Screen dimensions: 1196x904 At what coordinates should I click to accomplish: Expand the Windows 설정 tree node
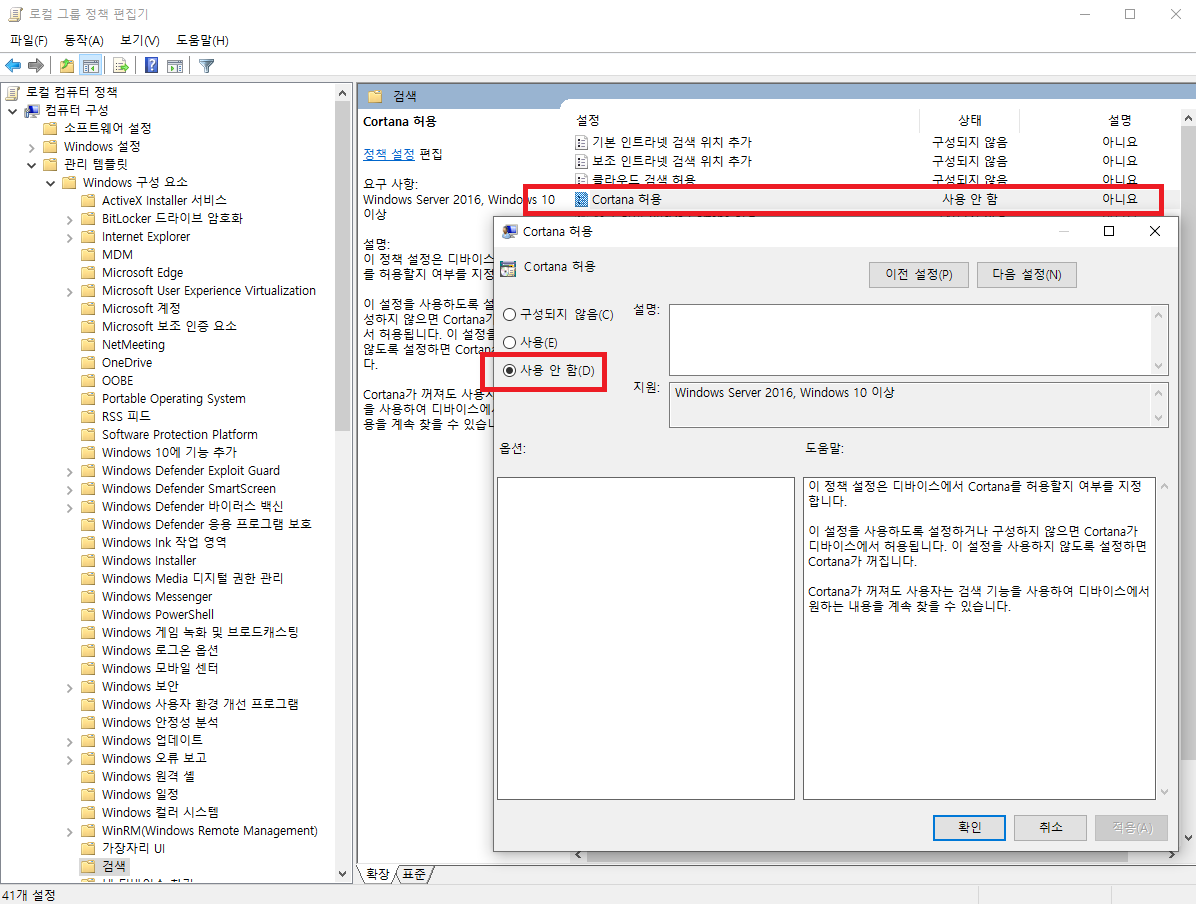(x=31, y=146)
